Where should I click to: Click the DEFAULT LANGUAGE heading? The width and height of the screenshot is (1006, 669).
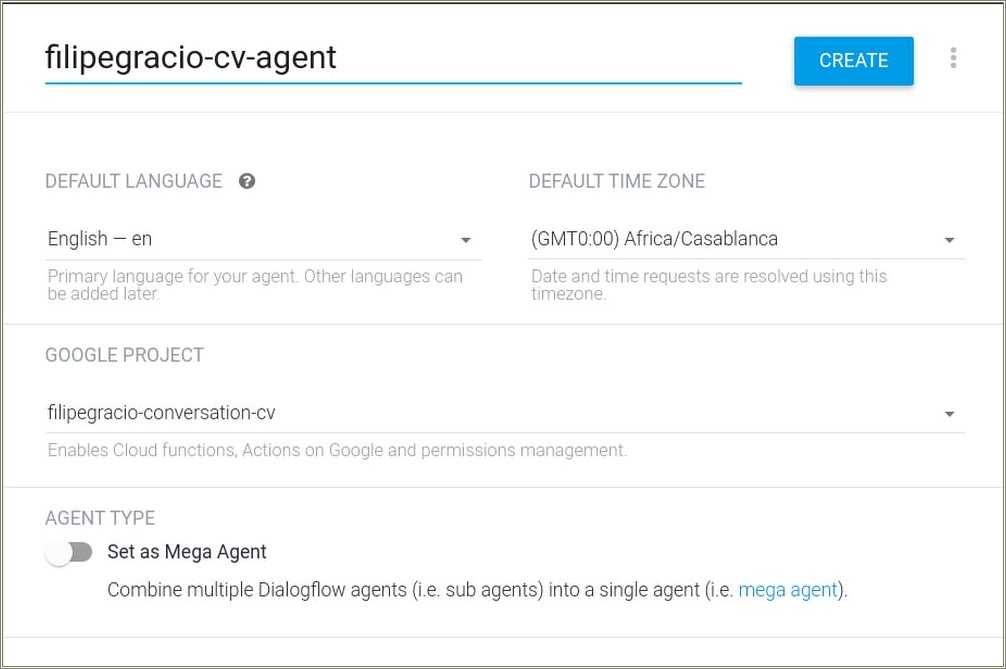134,181
